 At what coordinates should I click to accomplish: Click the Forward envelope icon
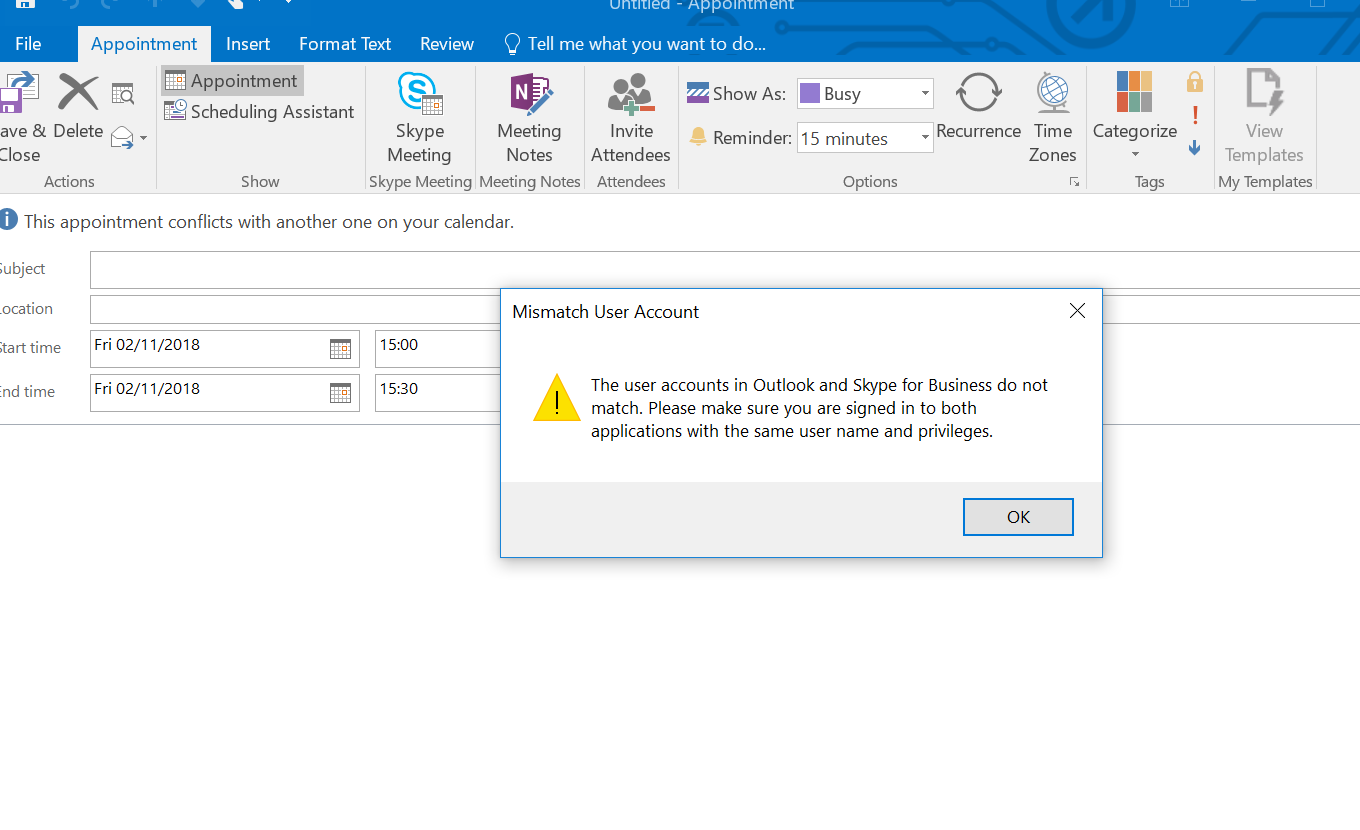[122, 137]
